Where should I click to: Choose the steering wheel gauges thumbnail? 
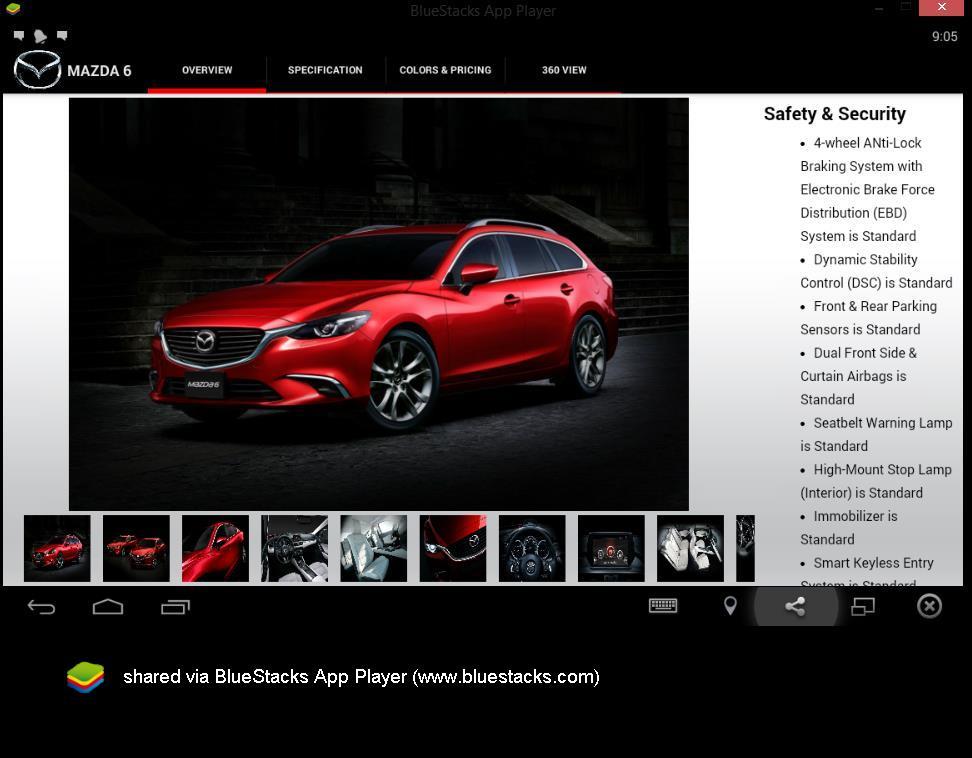click(532, 548)
